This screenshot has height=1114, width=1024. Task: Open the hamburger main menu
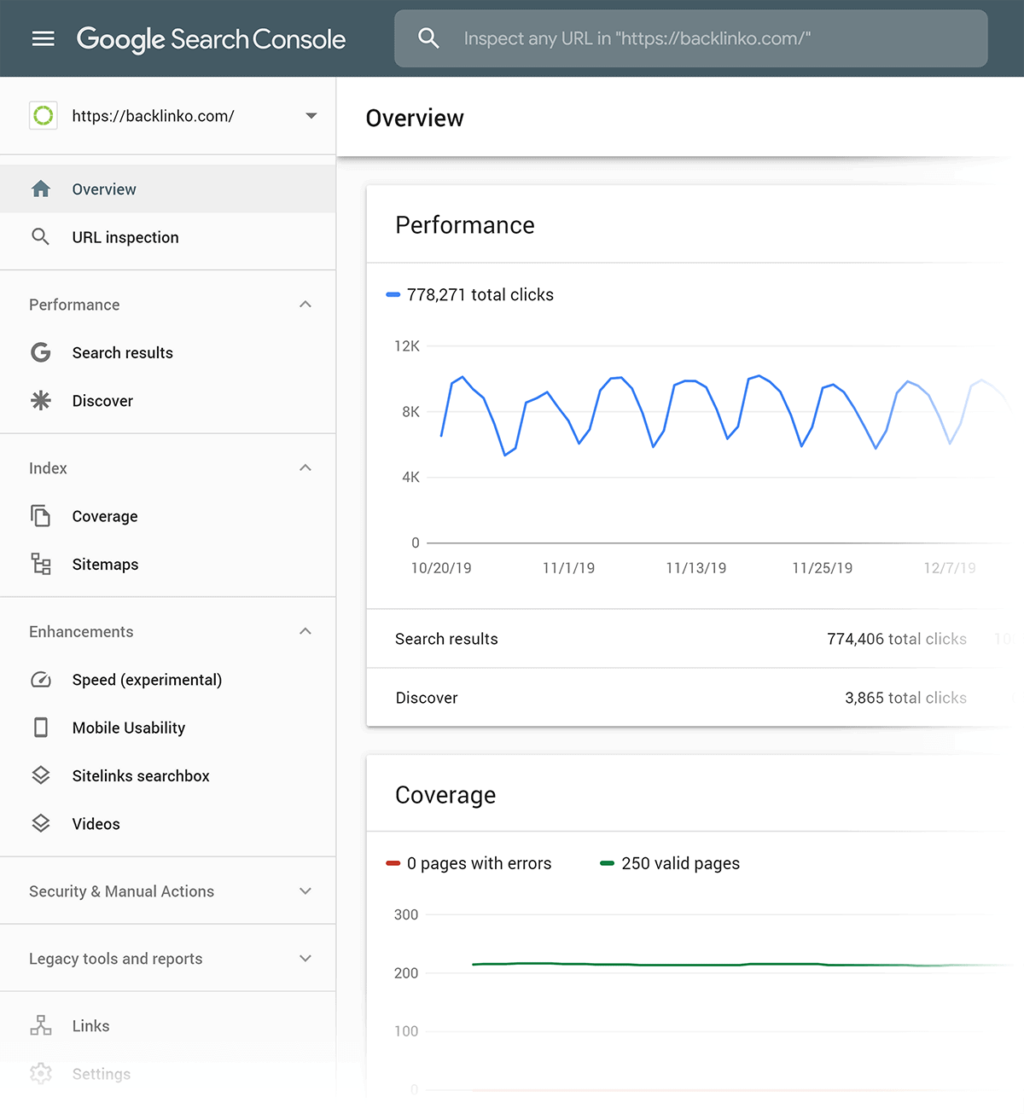click(43, 39)
